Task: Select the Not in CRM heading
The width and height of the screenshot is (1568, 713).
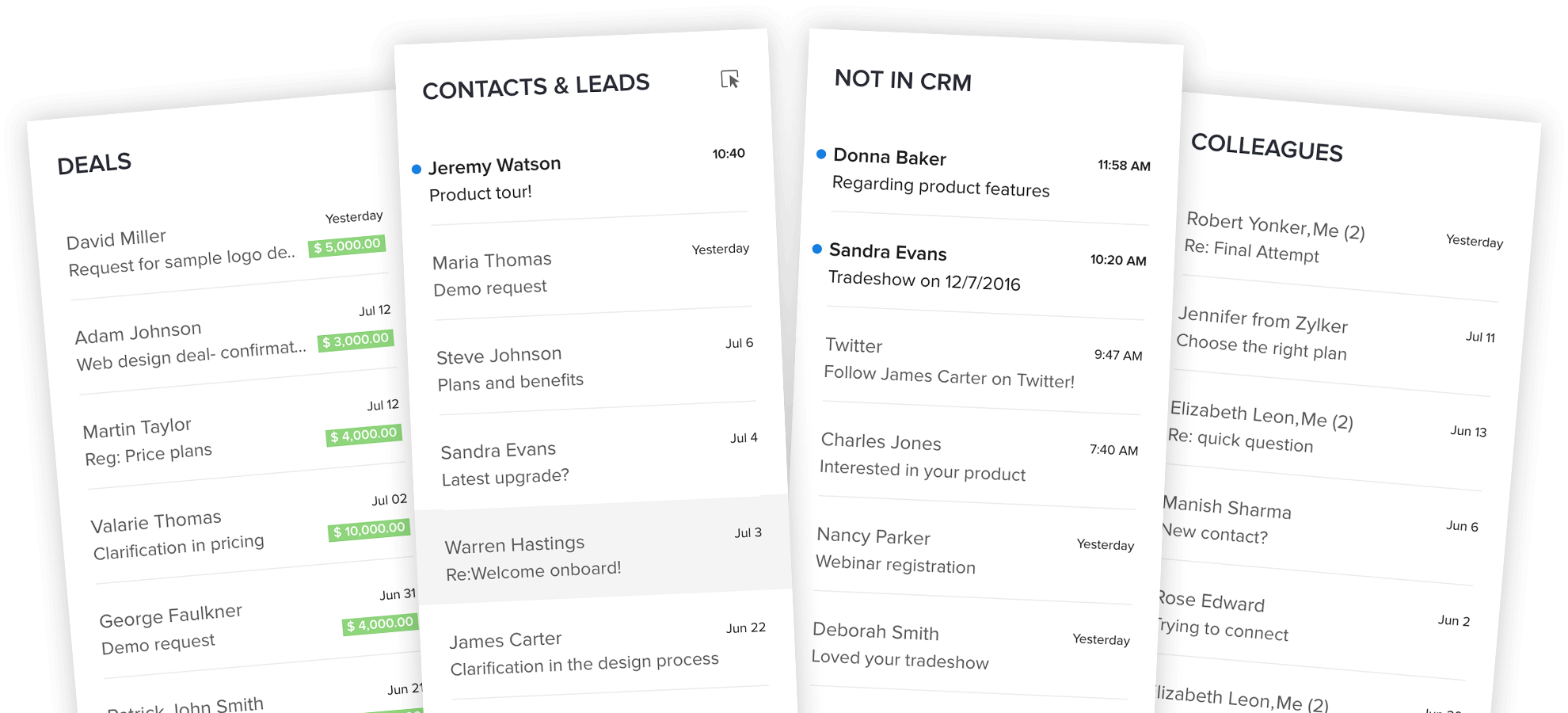Action: (x=903, y=80)
